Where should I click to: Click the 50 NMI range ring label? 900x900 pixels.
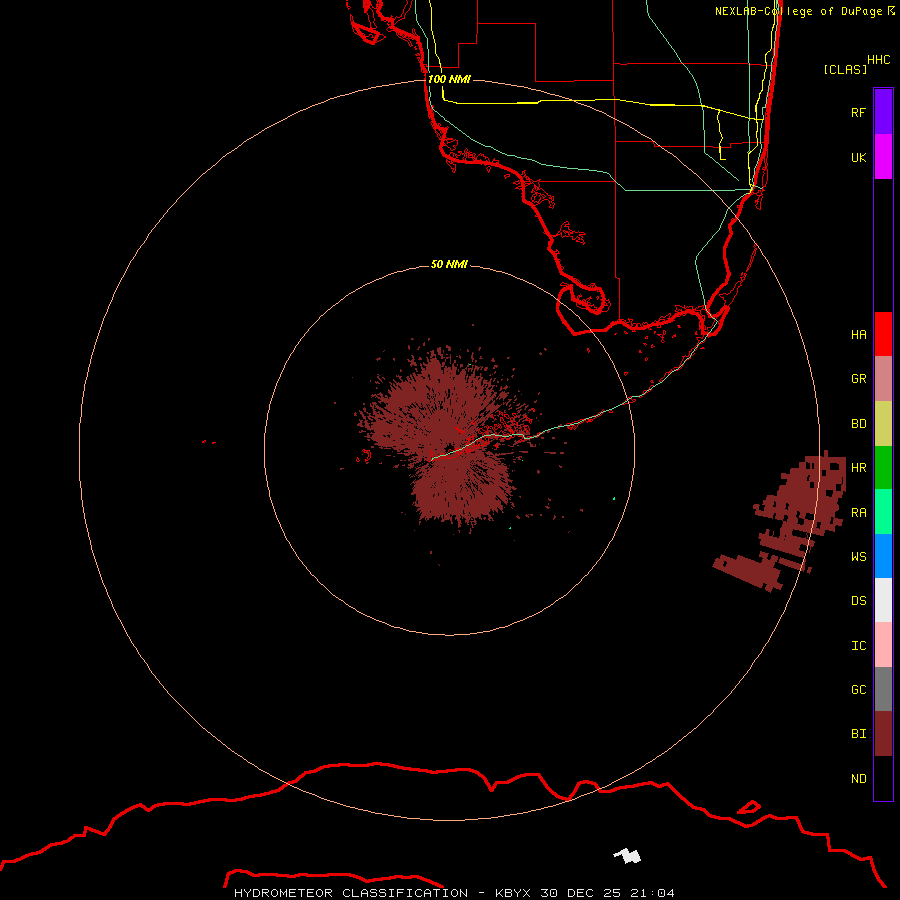tap(449, 264)
